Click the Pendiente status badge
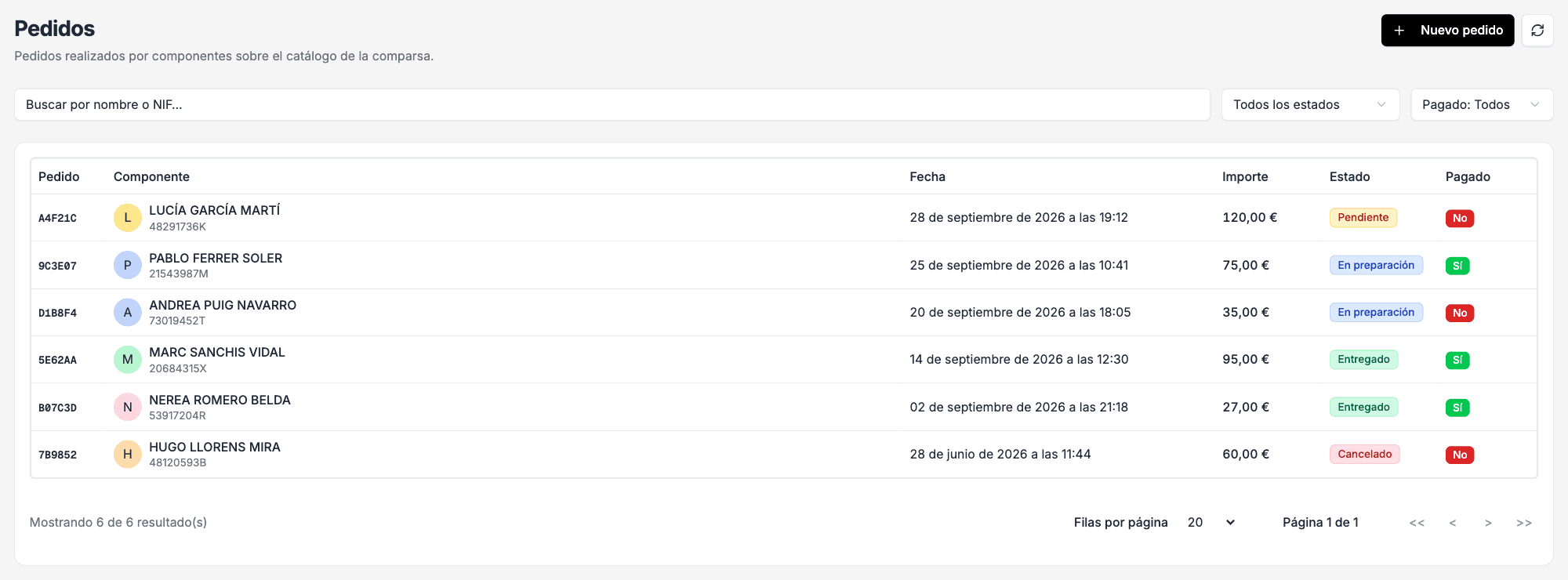This screenshot has height=580, width=1568. 1363,218
